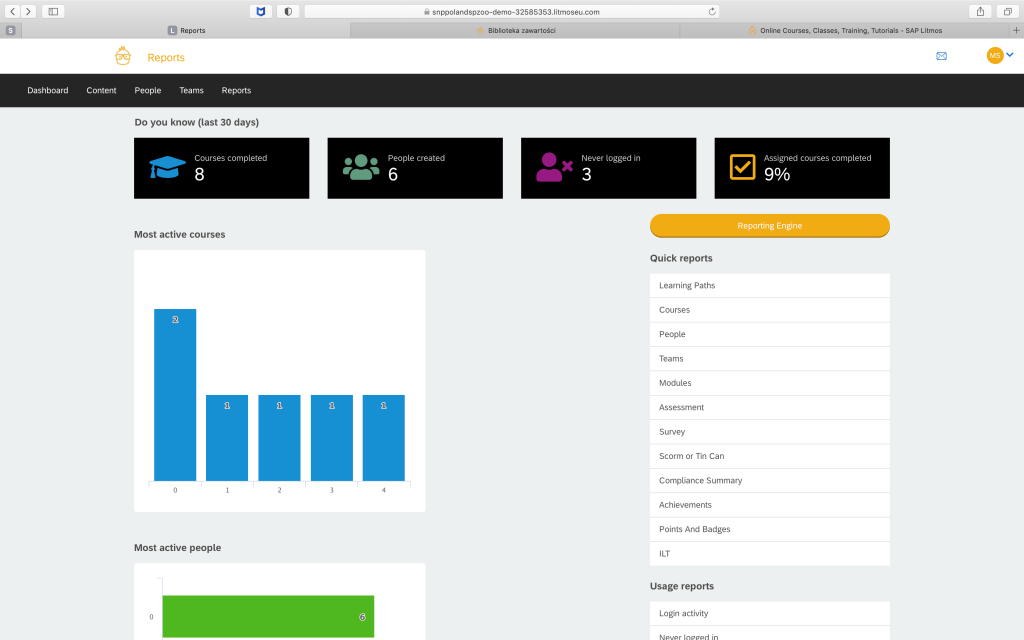Toggle the Safari sidebar button
Screen dimensions: 1024x640
tap(53, 11)
